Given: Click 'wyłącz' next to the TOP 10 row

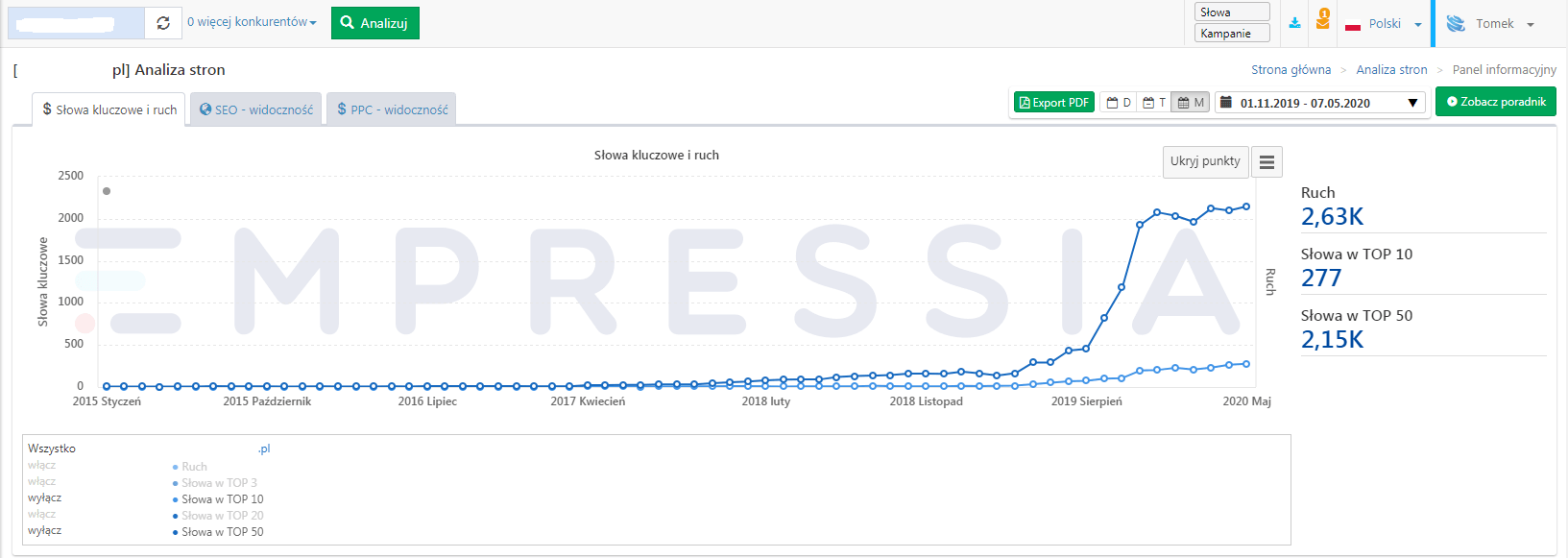Looking at the screenshot, I should [44, 497].
